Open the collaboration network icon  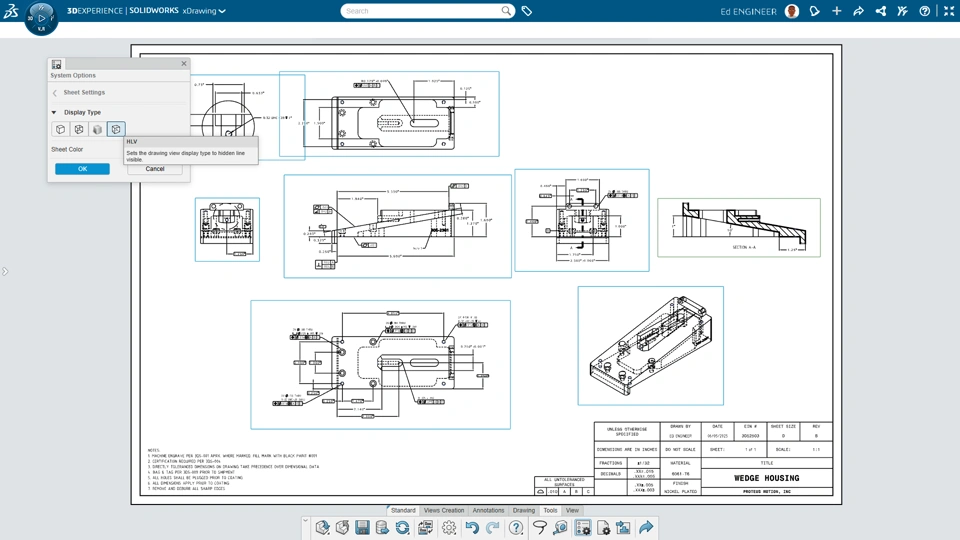[x=880, y=11]
